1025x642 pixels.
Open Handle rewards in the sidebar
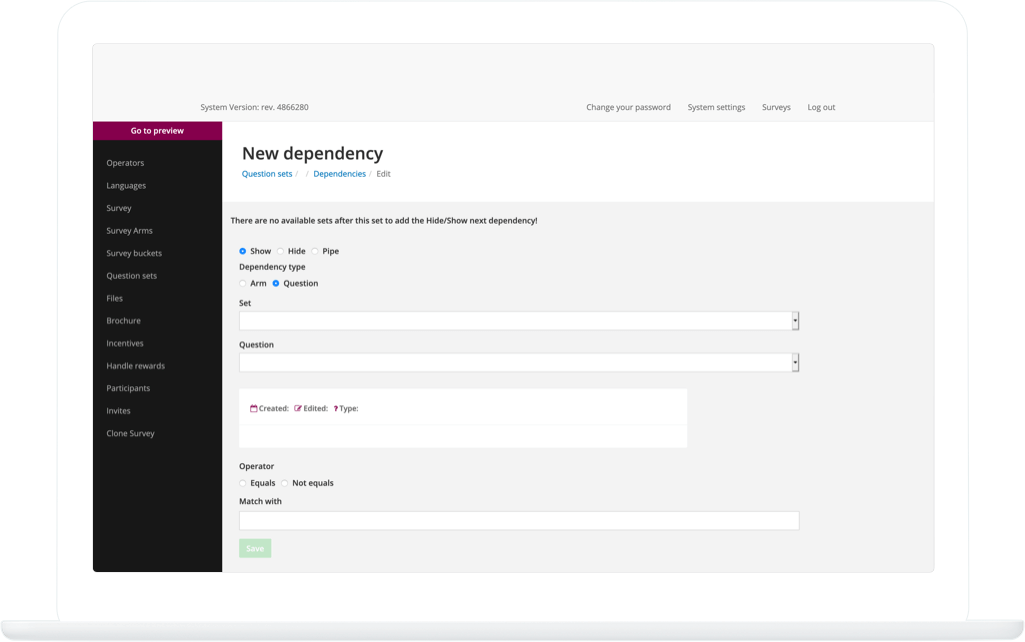pyautogui.click(x=135, y=366)
